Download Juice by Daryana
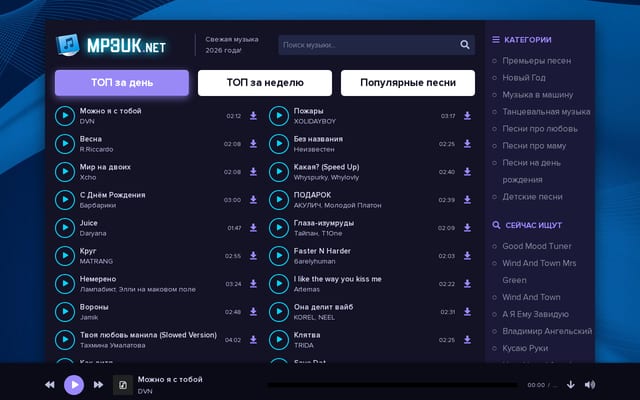Viewport: 640px width, 400px height. (253, 228)
